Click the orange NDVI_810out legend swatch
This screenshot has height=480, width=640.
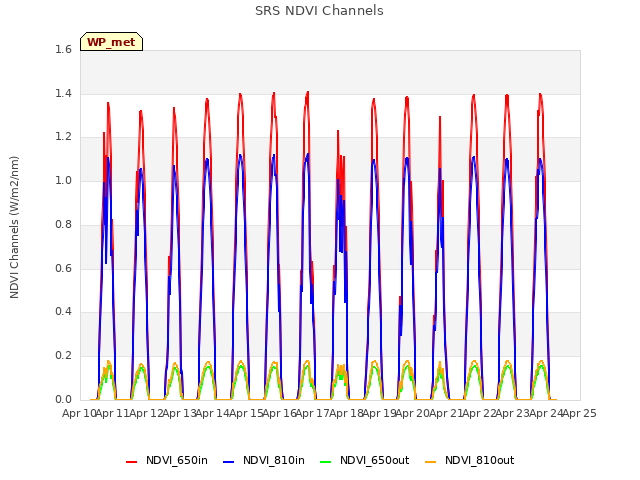click(x=431, y=462)
